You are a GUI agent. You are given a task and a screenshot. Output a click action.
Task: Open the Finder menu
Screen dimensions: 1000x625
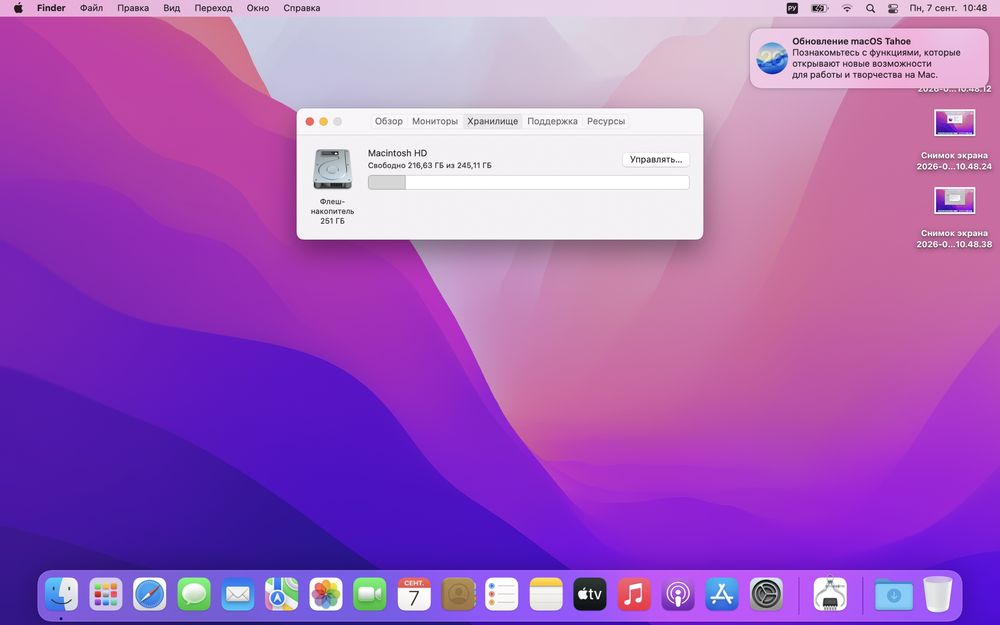click(x=51, y=8)
